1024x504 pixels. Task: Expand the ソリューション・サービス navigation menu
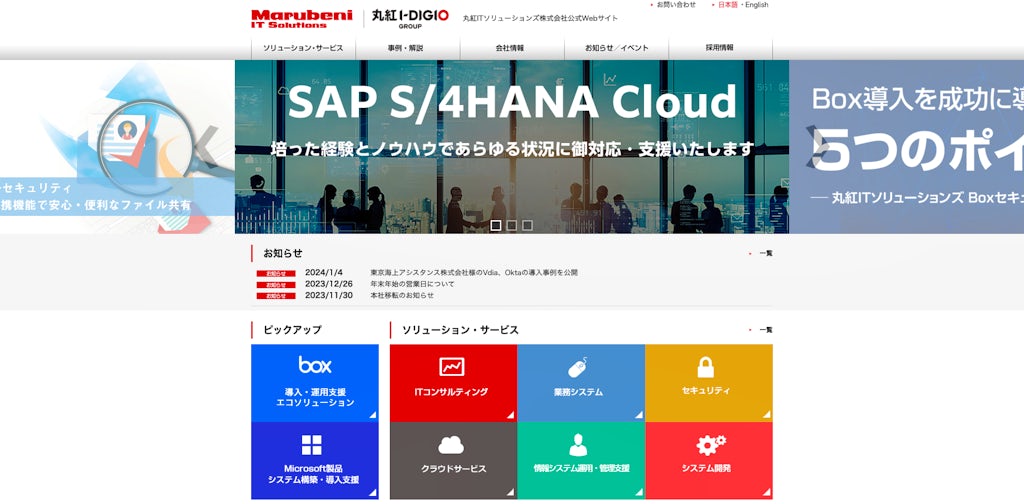303,48
